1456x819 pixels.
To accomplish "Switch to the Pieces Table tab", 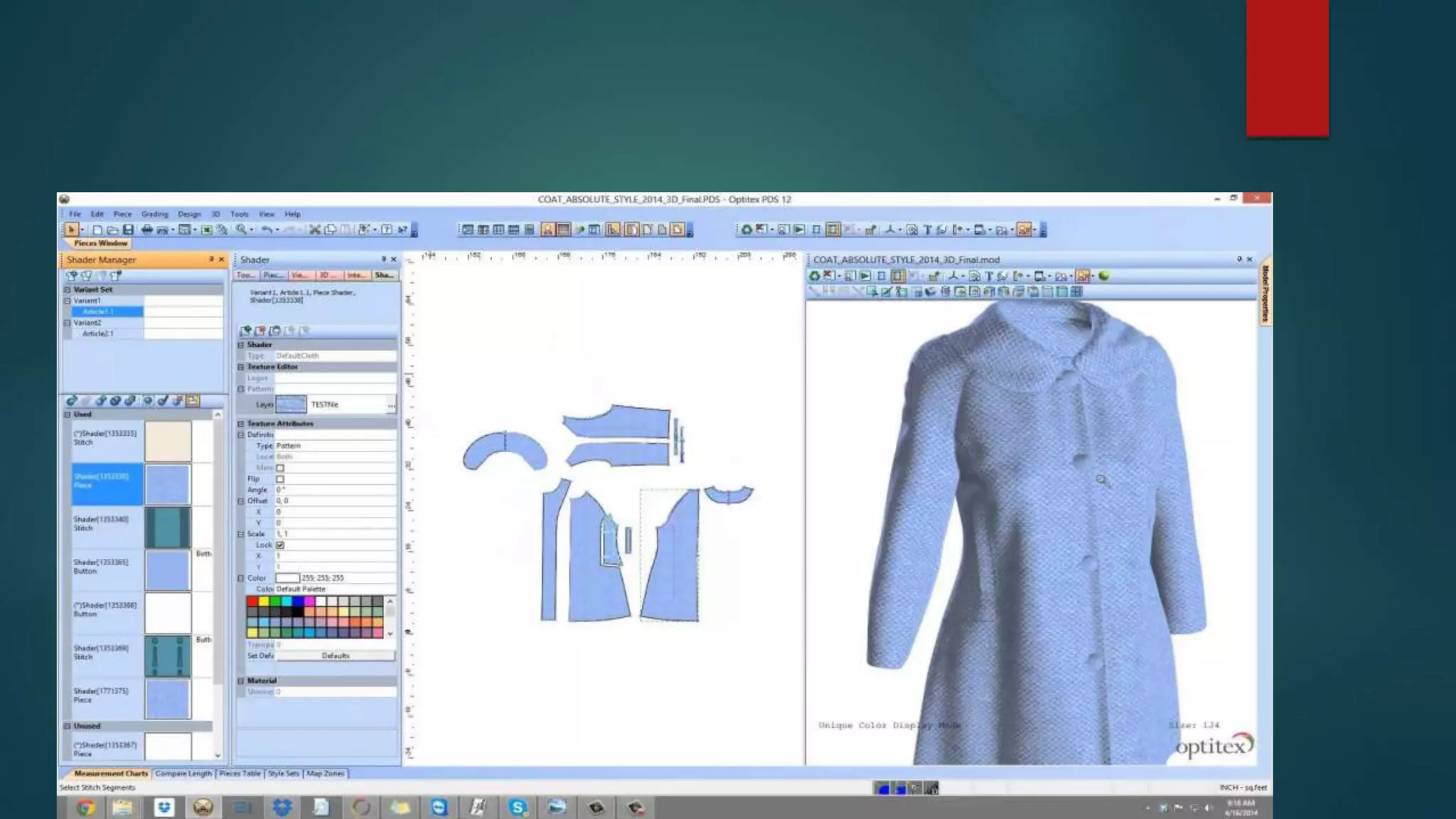I will pos(240,773).
